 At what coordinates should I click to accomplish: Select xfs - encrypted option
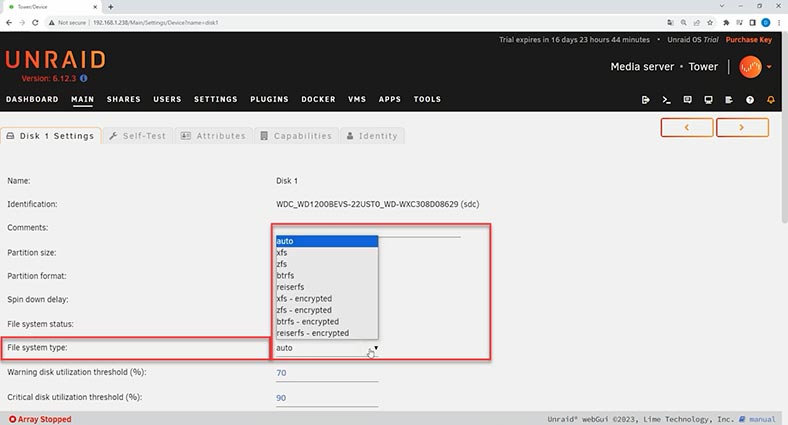[x=327, y=299]
